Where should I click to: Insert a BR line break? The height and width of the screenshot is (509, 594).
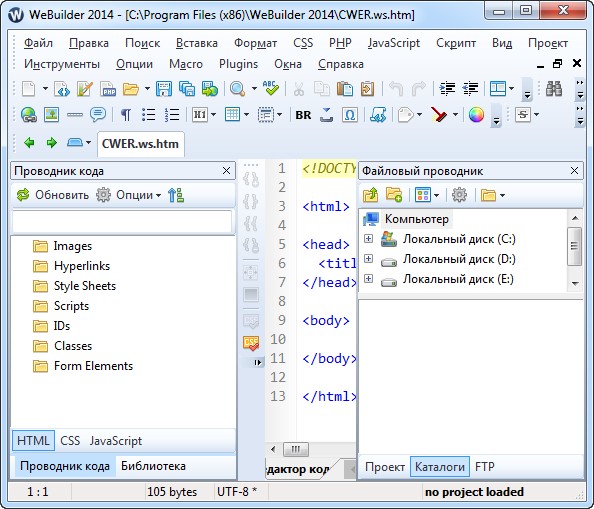pyautogui.click(x=303, y=115)
